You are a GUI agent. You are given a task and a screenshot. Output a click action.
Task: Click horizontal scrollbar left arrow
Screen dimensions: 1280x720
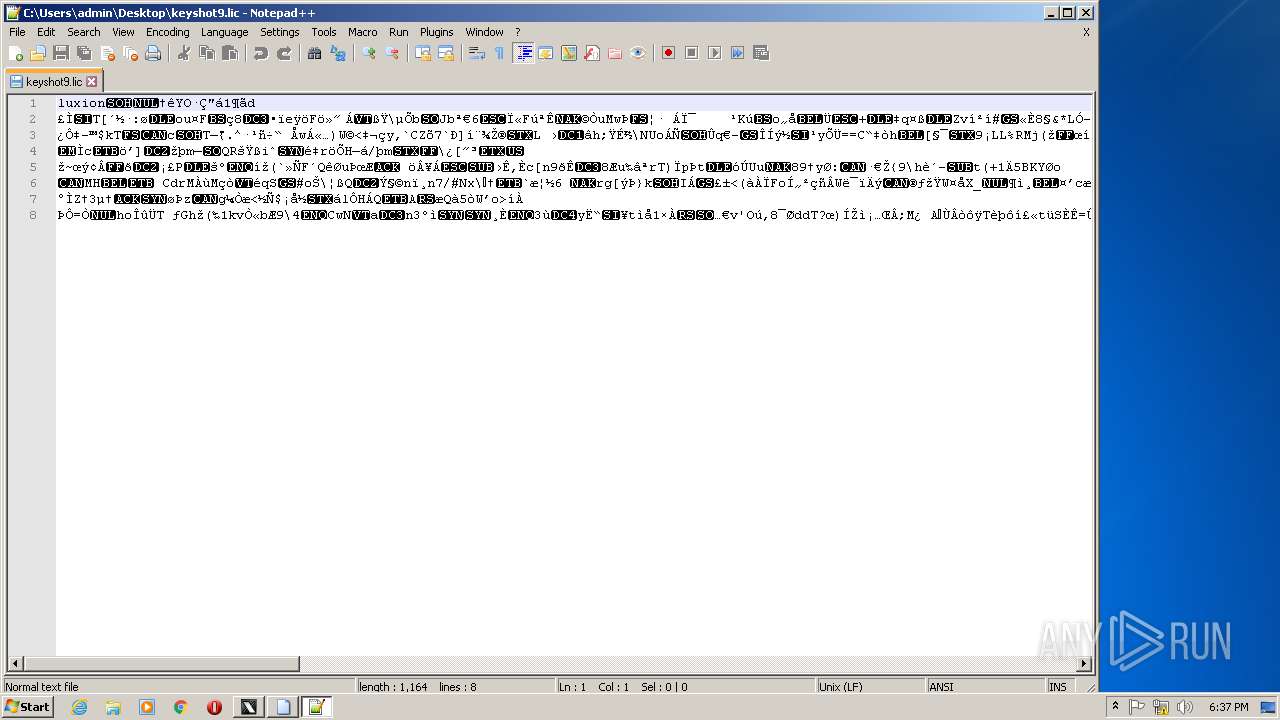pos(15,664)
